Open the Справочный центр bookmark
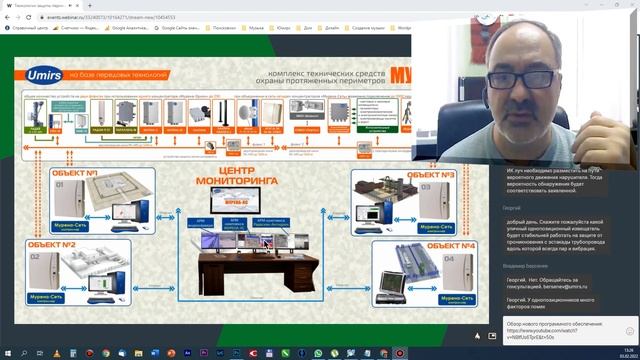640x360 pixels. (x=27, y=28)
